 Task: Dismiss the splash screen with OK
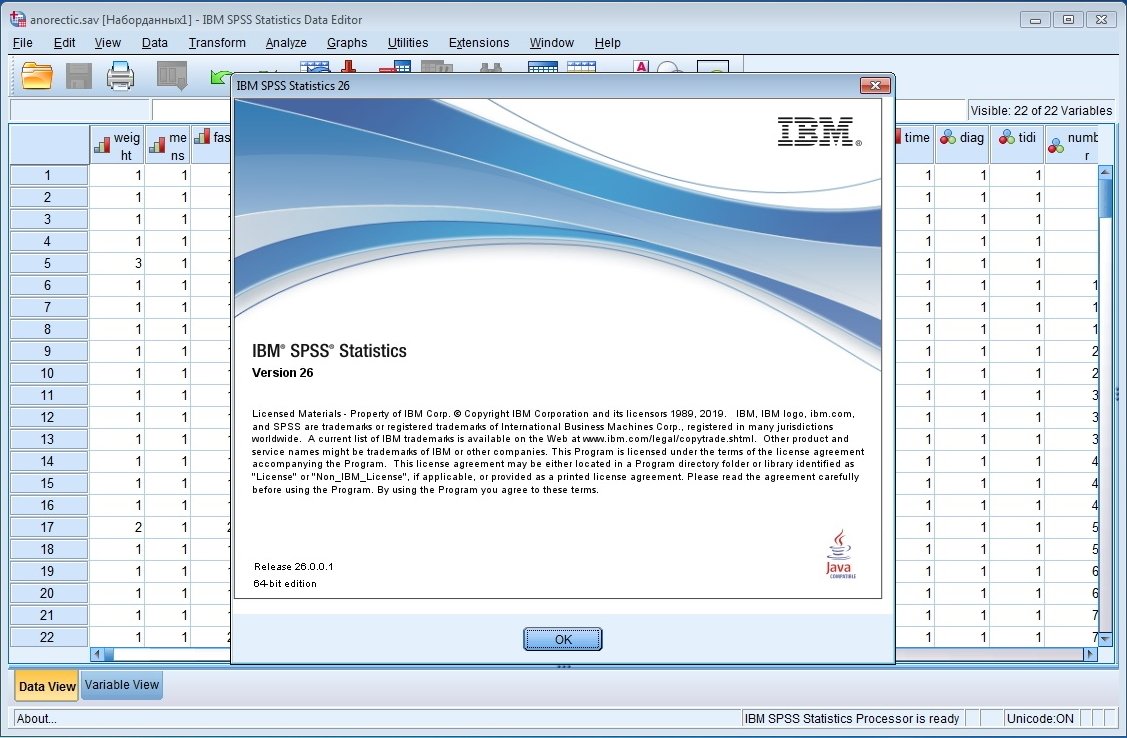coord(562,639)
